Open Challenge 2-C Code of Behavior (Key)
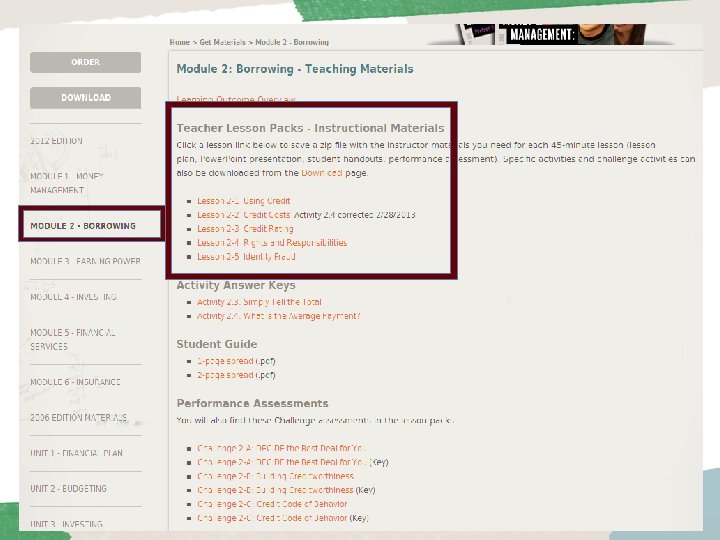 point(272,518)
